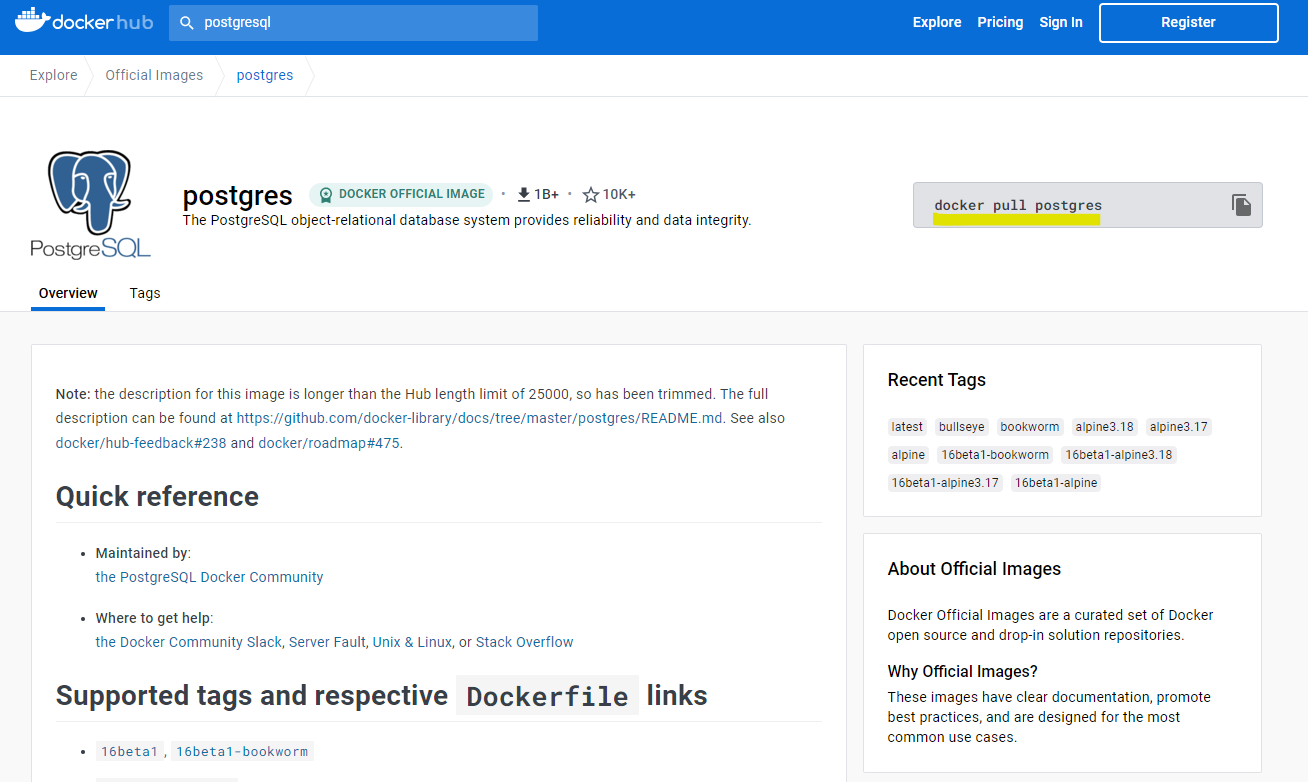Open the Unix & Linux link
The image size is (1308, 782).
412,642
